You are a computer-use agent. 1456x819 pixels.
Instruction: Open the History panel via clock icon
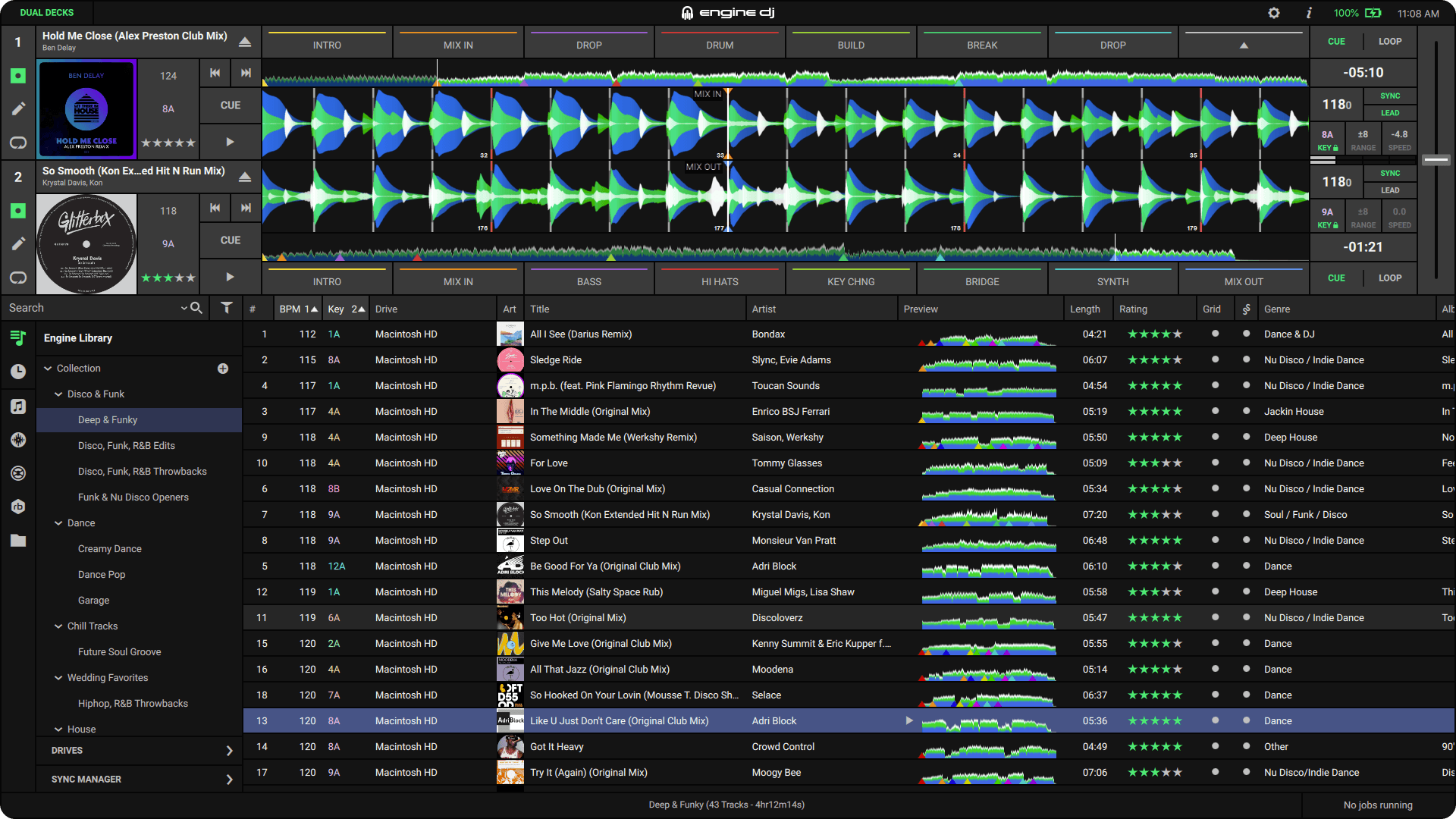pyautogui.click(x=18, y=372)
